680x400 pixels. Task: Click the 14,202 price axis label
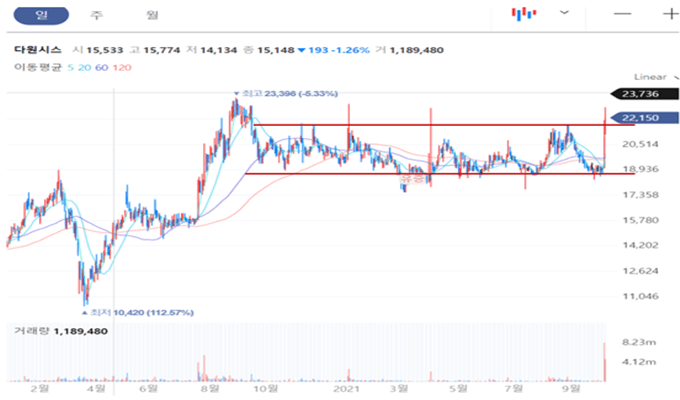click(640, 245)
